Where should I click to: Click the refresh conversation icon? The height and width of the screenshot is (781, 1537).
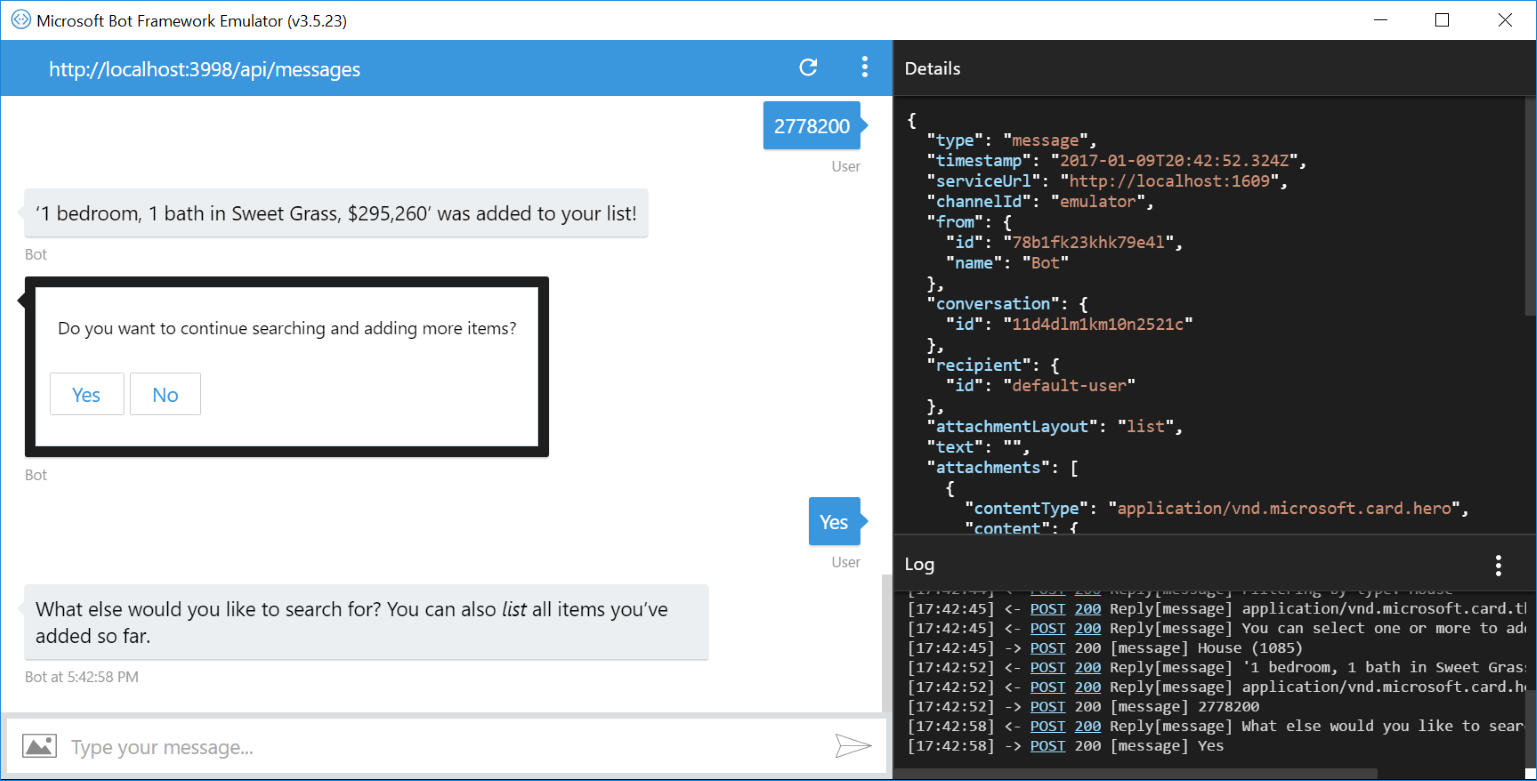click(808, 68)
